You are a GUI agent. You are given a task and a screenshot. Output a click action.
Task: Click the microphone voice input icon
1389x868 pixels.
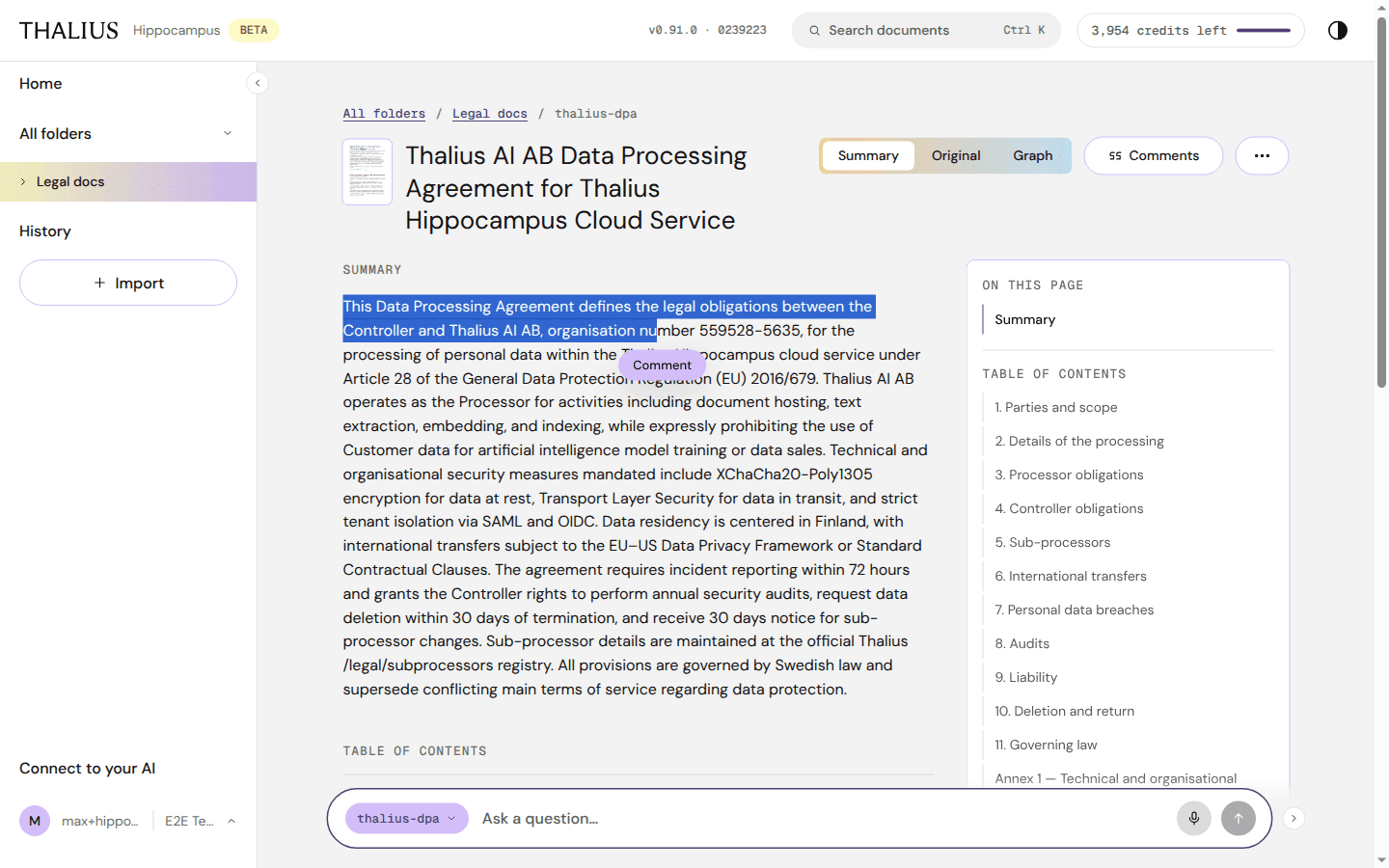(x=1194, y=819)
